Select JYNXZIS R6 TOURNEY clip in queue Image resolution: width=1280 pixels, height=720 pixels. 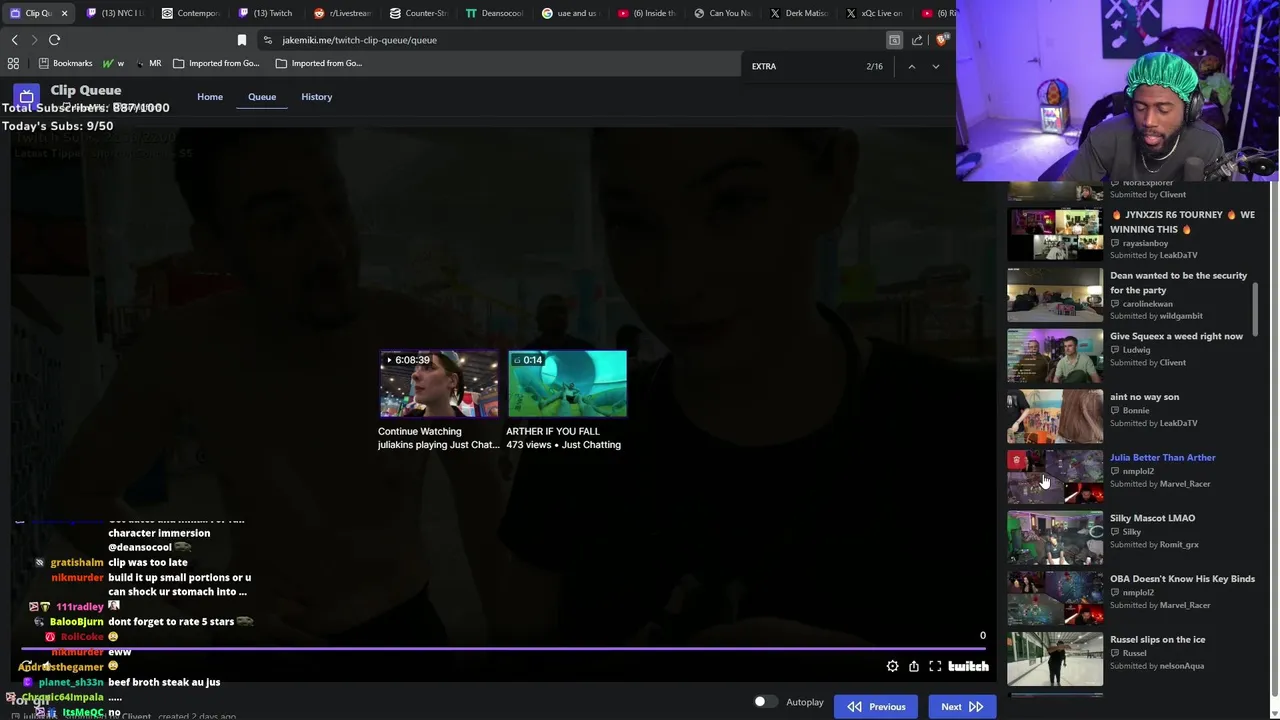click(x=1130, y=234)
